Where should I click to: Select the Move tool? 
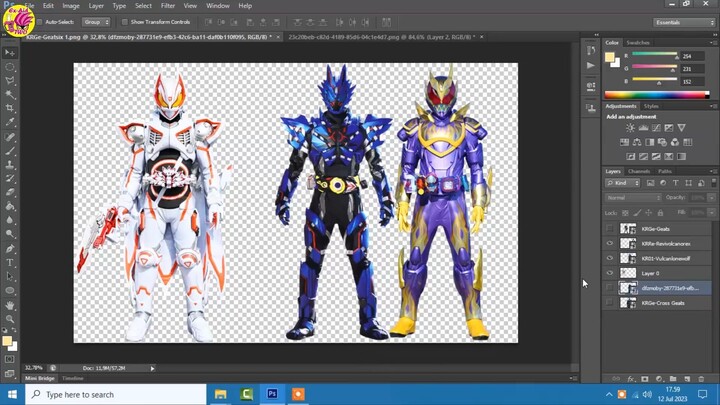click(x=10, y=53)
